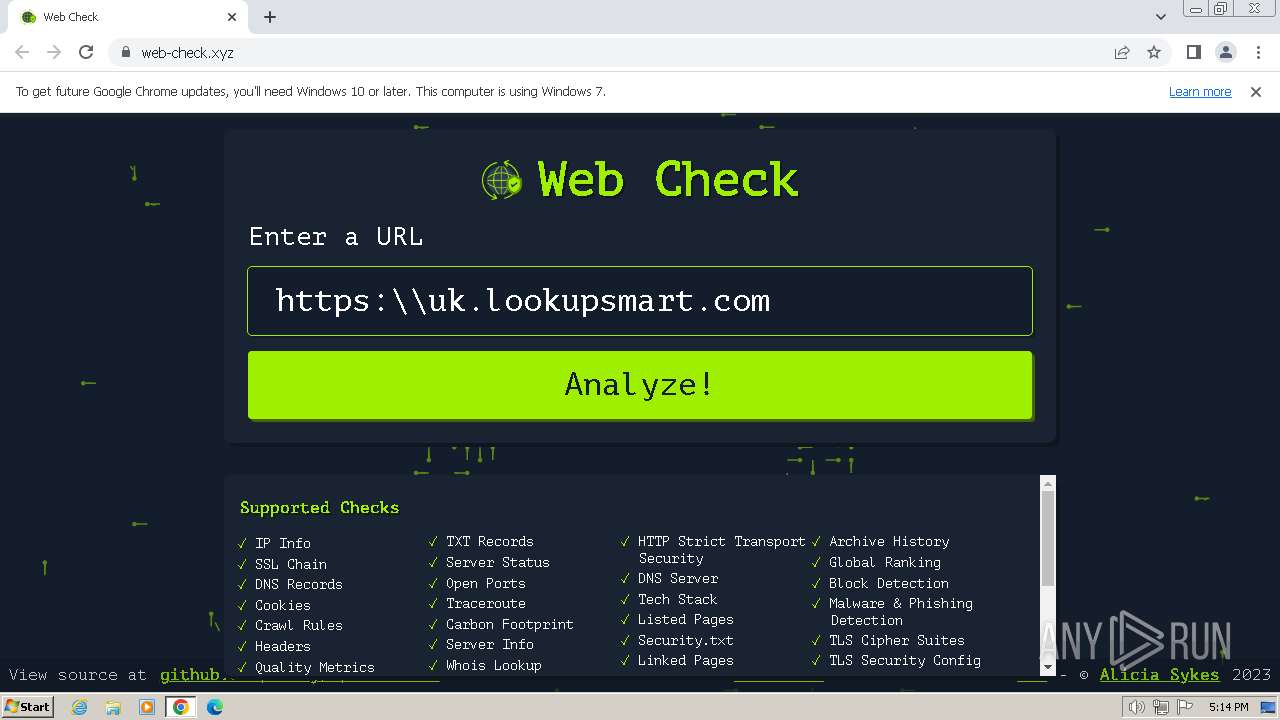Click the Carbon Footprint check item
Image resolution: width=1280 pixels, height=720 pixels.
click(510, 624)
